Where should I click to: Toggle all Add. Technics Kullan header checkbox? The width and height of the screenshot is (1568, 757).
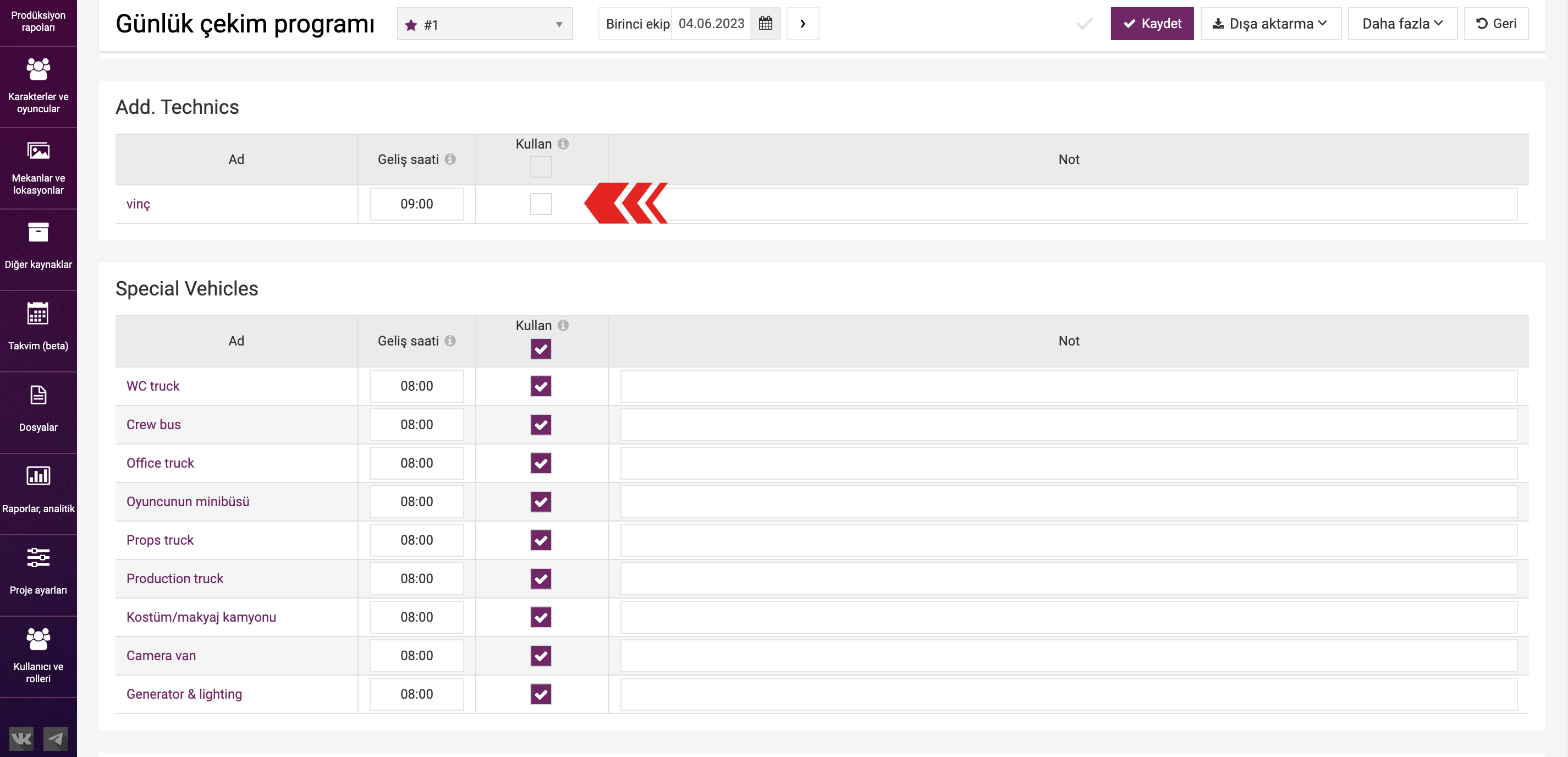click(541, 167)
